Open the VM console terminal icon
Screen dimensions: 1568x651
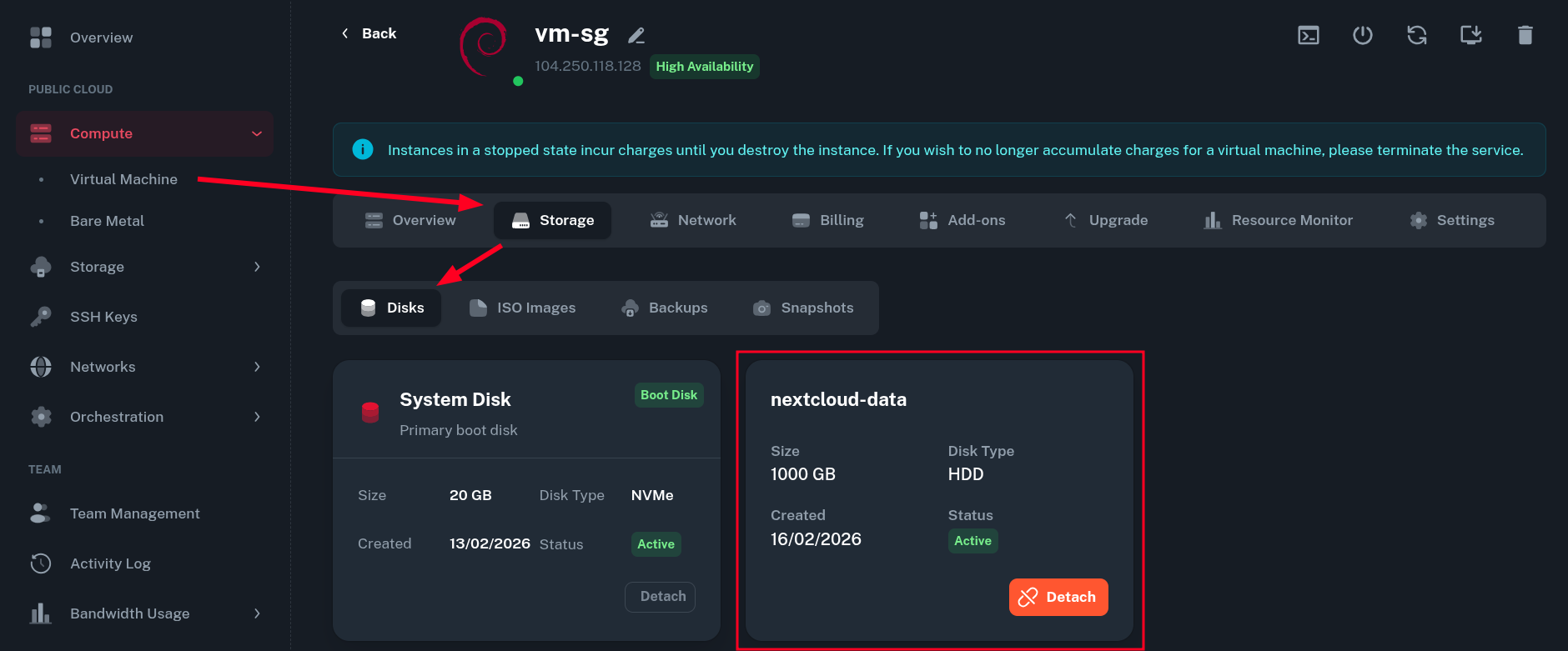[x=1309, y=35]
